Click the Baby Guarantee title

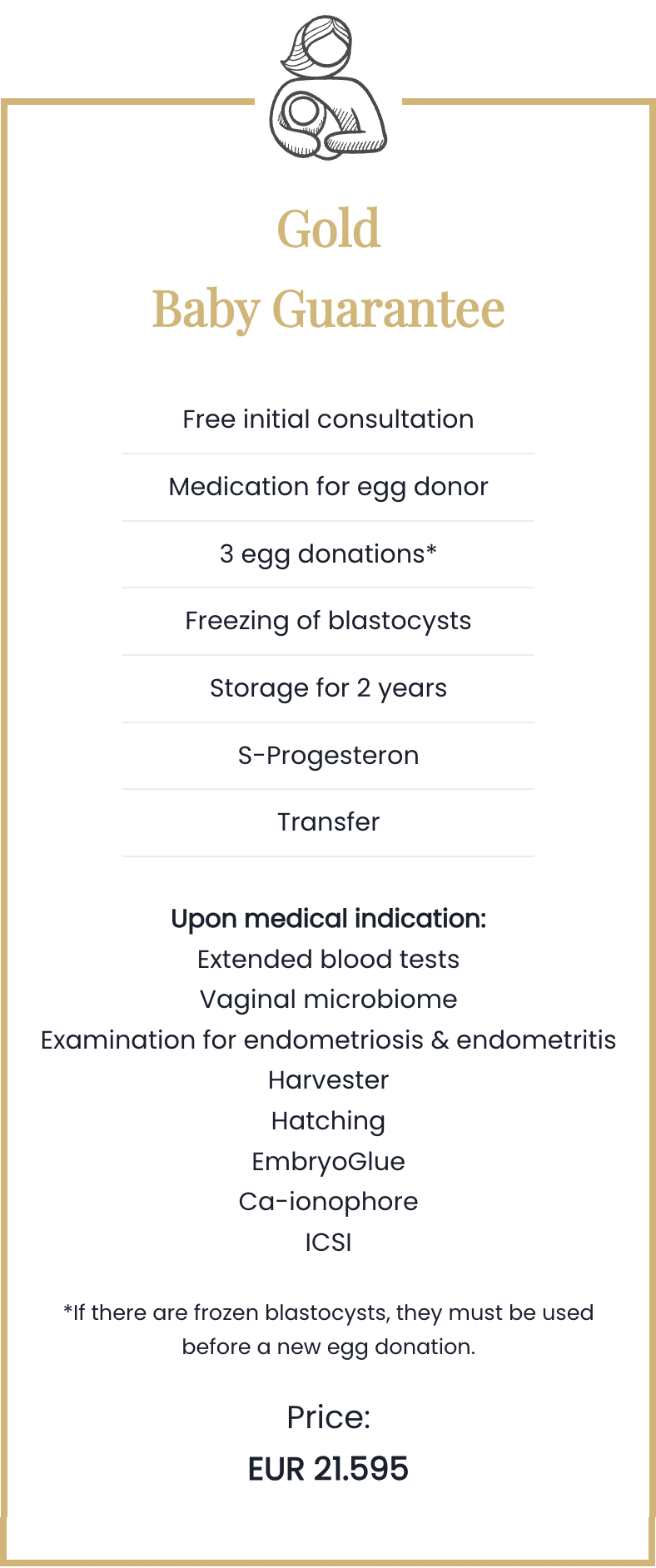coord(328,310)
